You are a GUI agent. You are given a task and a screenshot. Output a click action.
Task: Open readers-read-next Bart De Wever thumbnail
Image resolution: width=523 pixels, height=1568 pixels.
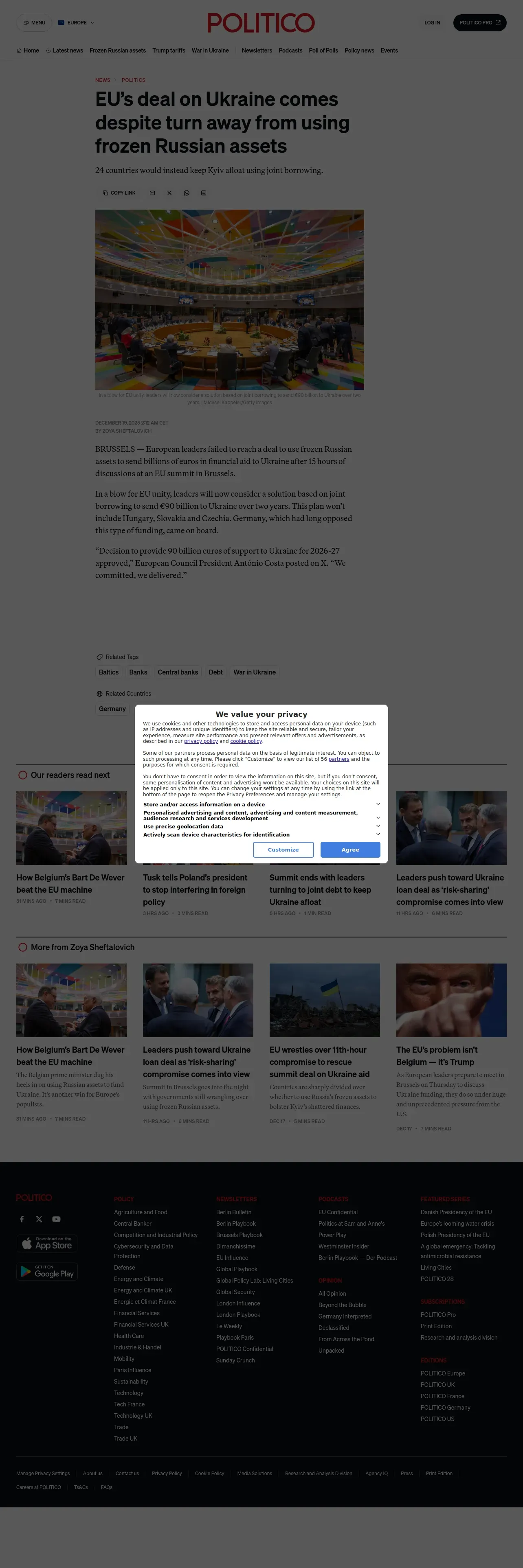coord(71,828)
